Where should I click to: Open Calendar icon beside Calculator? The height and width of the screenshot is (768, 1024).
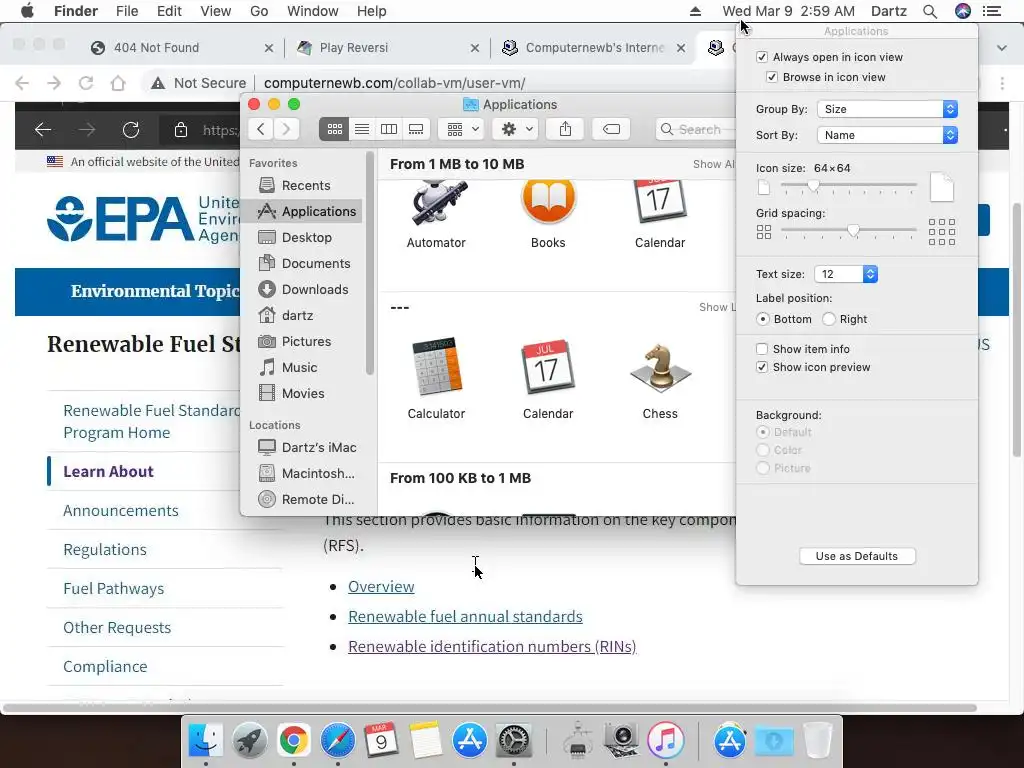pyautogui.click(x=548, y=367)
